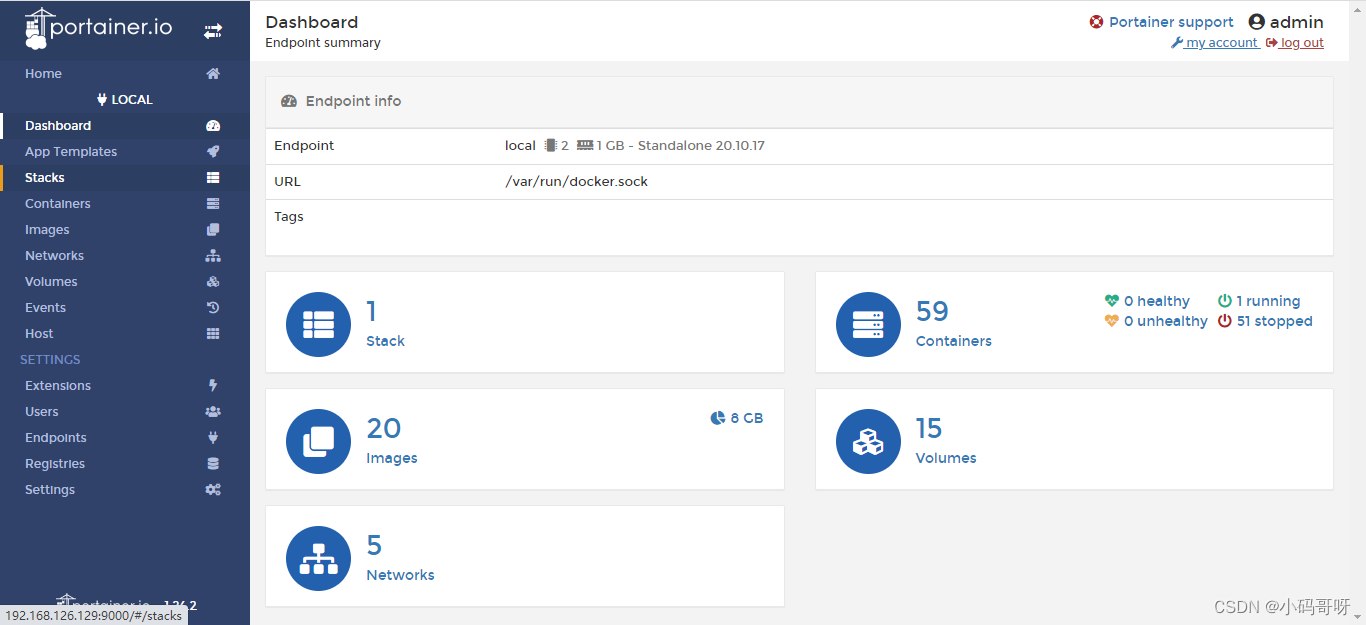The image size is (1366, 625).
Task: Click the rocket icon beside App Templates
Action: [x=212, y=152]
